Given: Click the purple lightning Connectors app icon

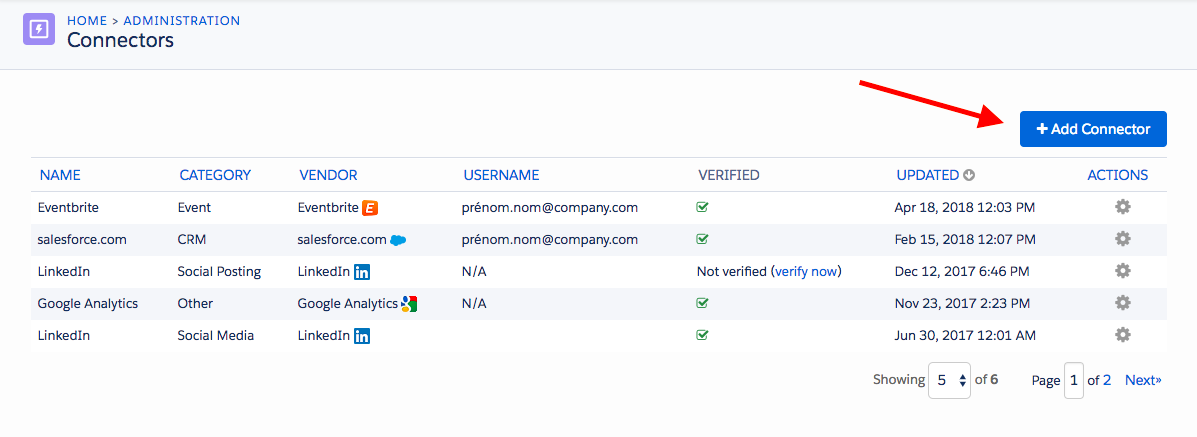Looking at the screenshot, I should pos(38,29).
